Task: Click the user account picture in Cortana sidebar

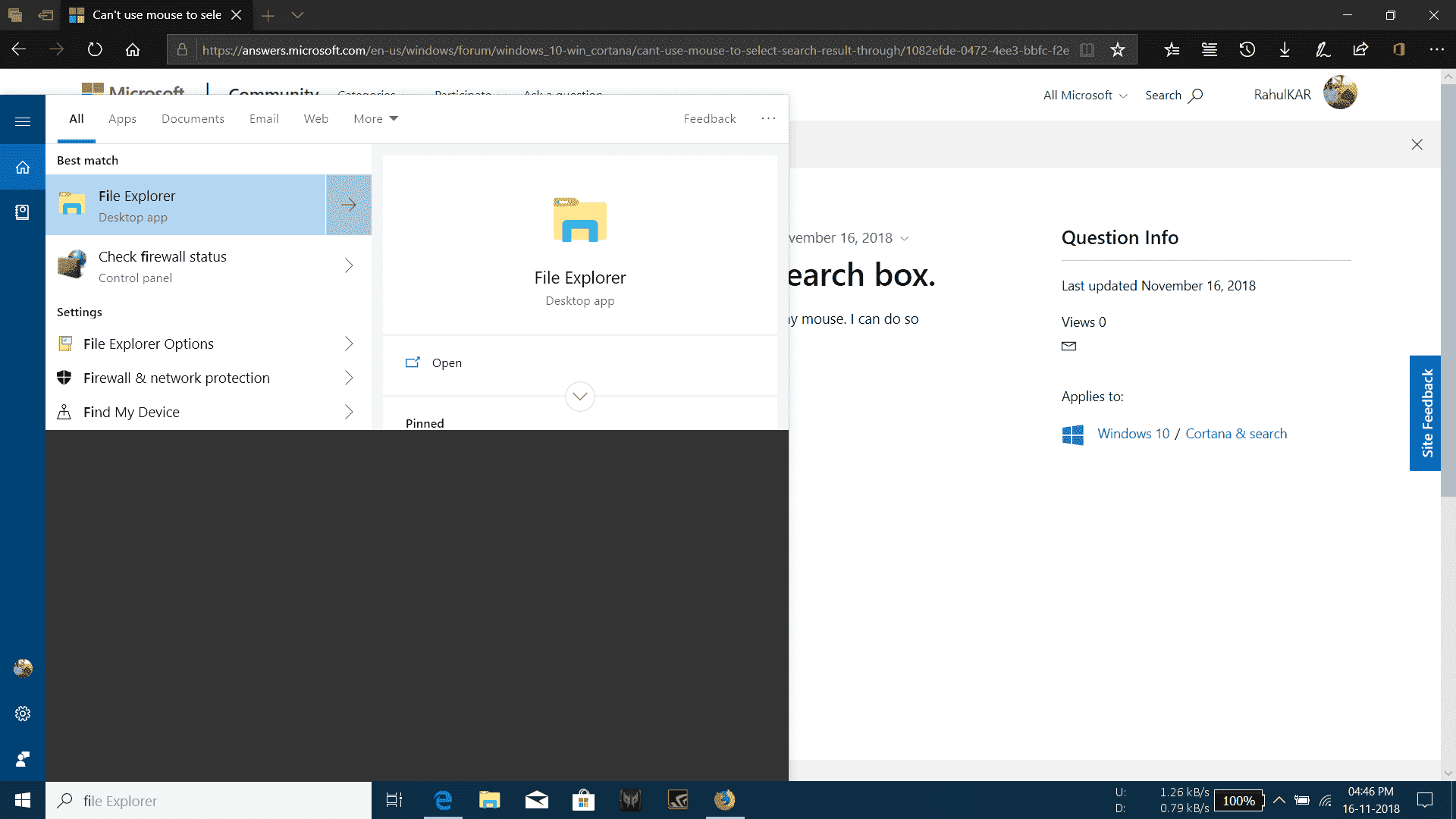Action: (23, 668)
